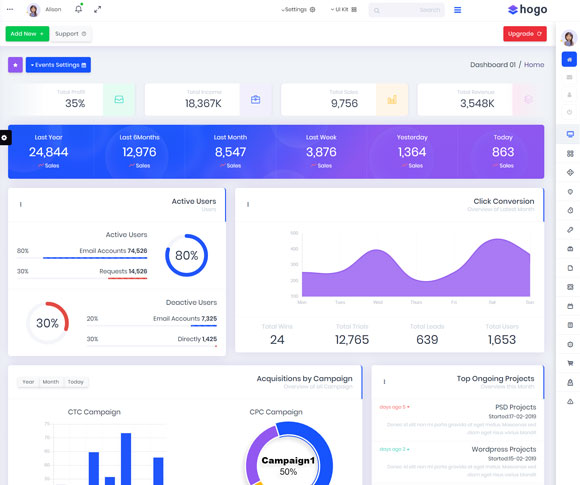Open the PSD Projects entry
The width and height of the screenshot is (580, 485).
(515, 407)
